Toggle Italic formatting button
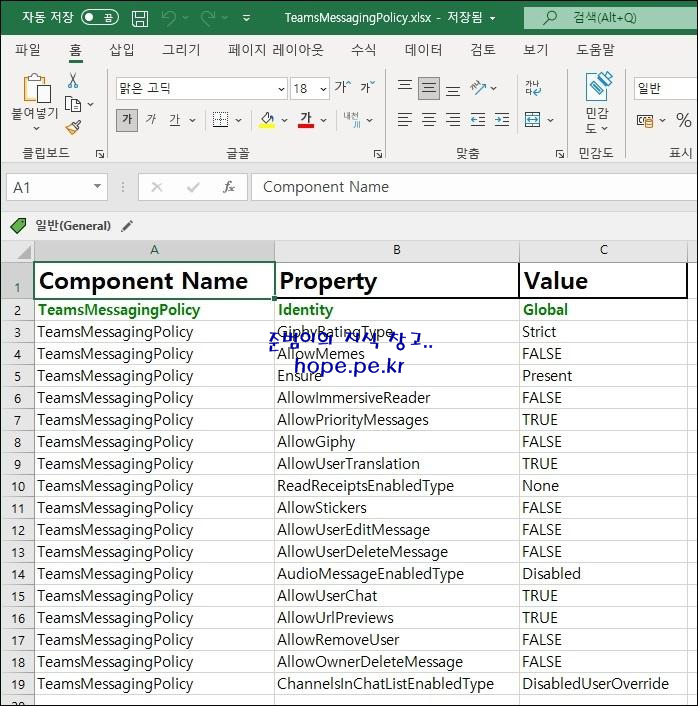The image size is (698, 706). pyautogui.click(x=151, y=120)
